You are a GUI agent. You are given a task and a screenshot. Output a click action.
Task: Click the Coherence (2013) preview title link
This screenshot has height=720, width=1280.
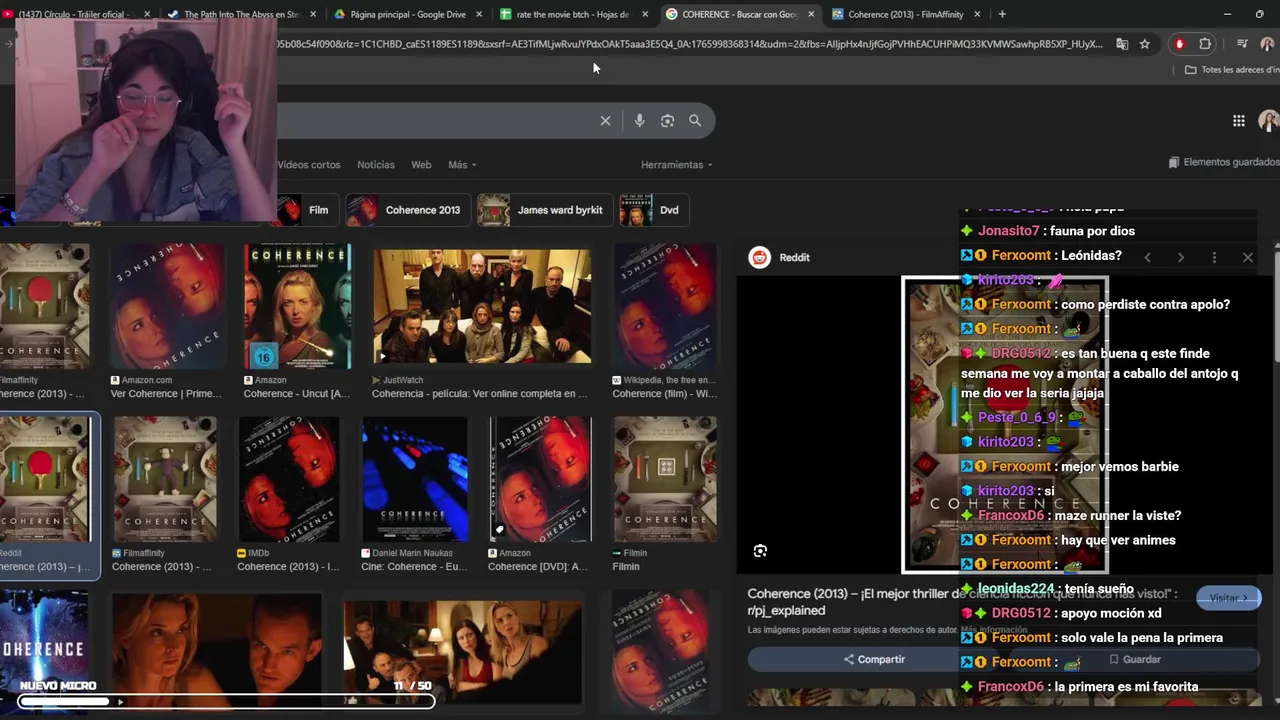pos(962,602)
